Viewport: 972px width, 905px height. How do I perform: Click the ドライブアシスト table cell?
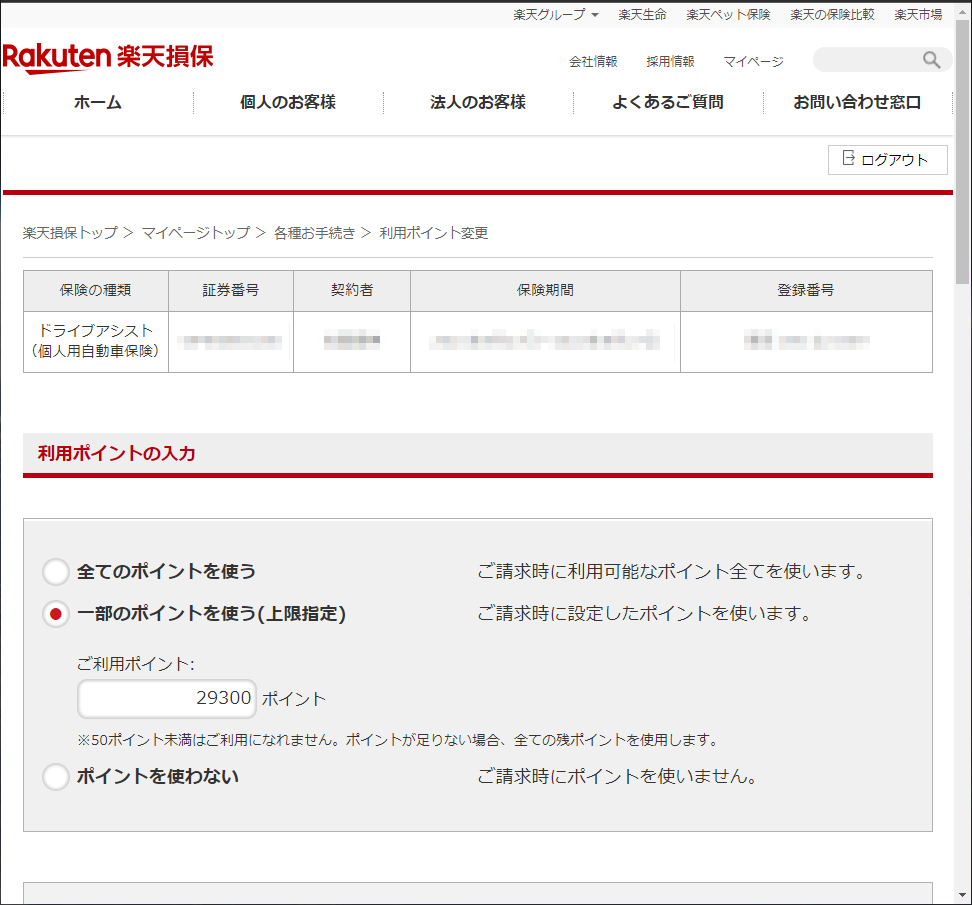tap(96, 342)
